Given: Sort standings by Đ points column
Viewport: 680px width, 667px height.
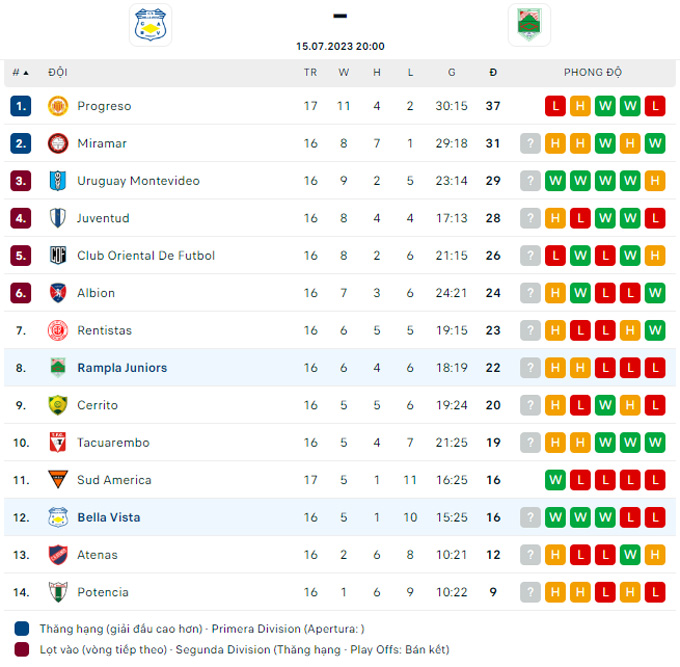Looking at the screenshot, I should [493, 72].
